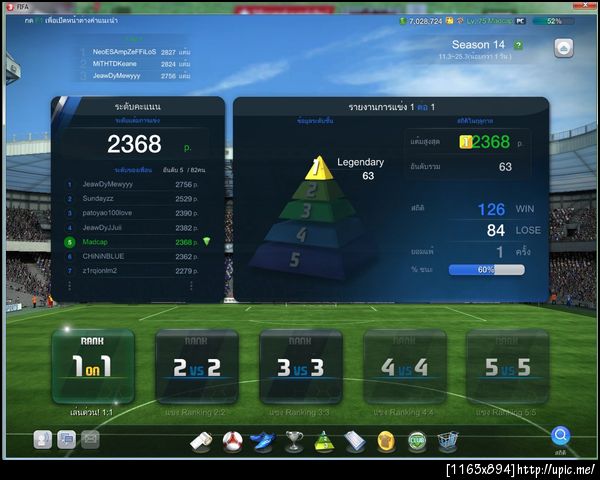Screen dimensions: 600x480
Task: Click Lv.75 Madcap player name
Action: click(489, 21)
